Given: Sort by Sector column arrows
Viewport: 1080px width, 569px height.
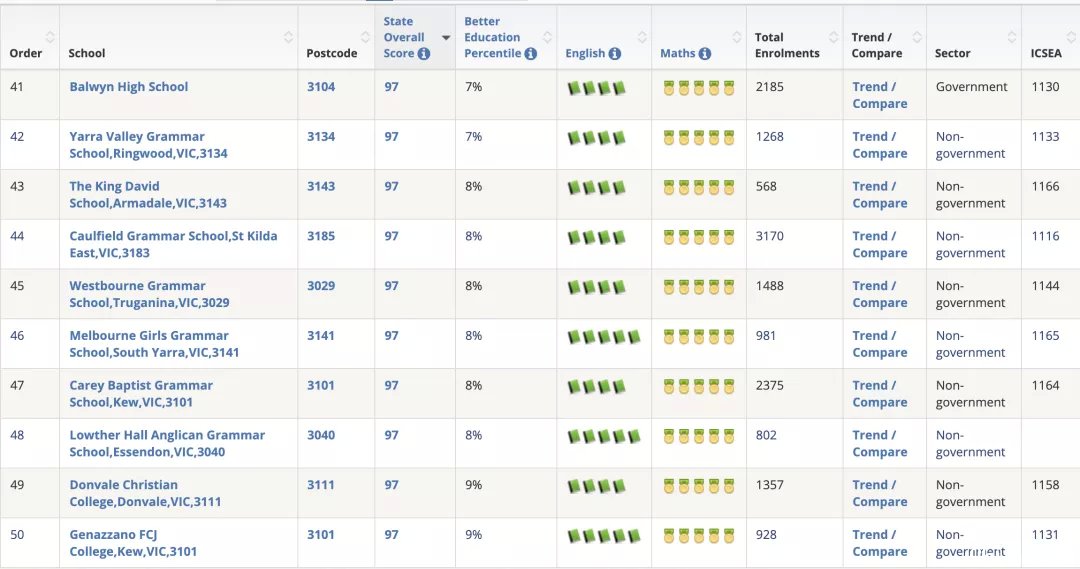Looking at the screenshot, I should coord(1011,37).
